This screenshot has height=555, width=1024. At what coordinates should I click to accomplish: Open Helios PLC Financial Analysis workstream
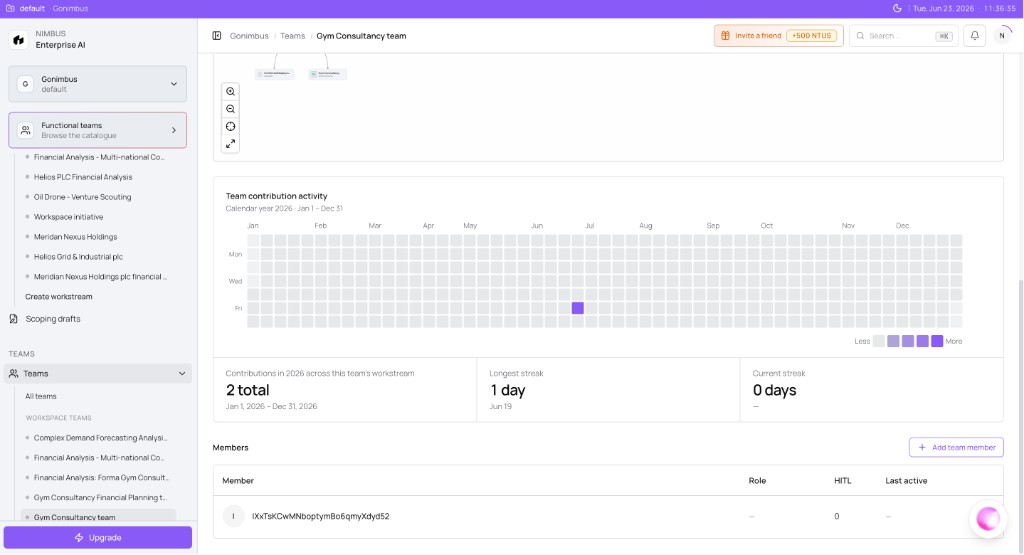pos(83,177)
